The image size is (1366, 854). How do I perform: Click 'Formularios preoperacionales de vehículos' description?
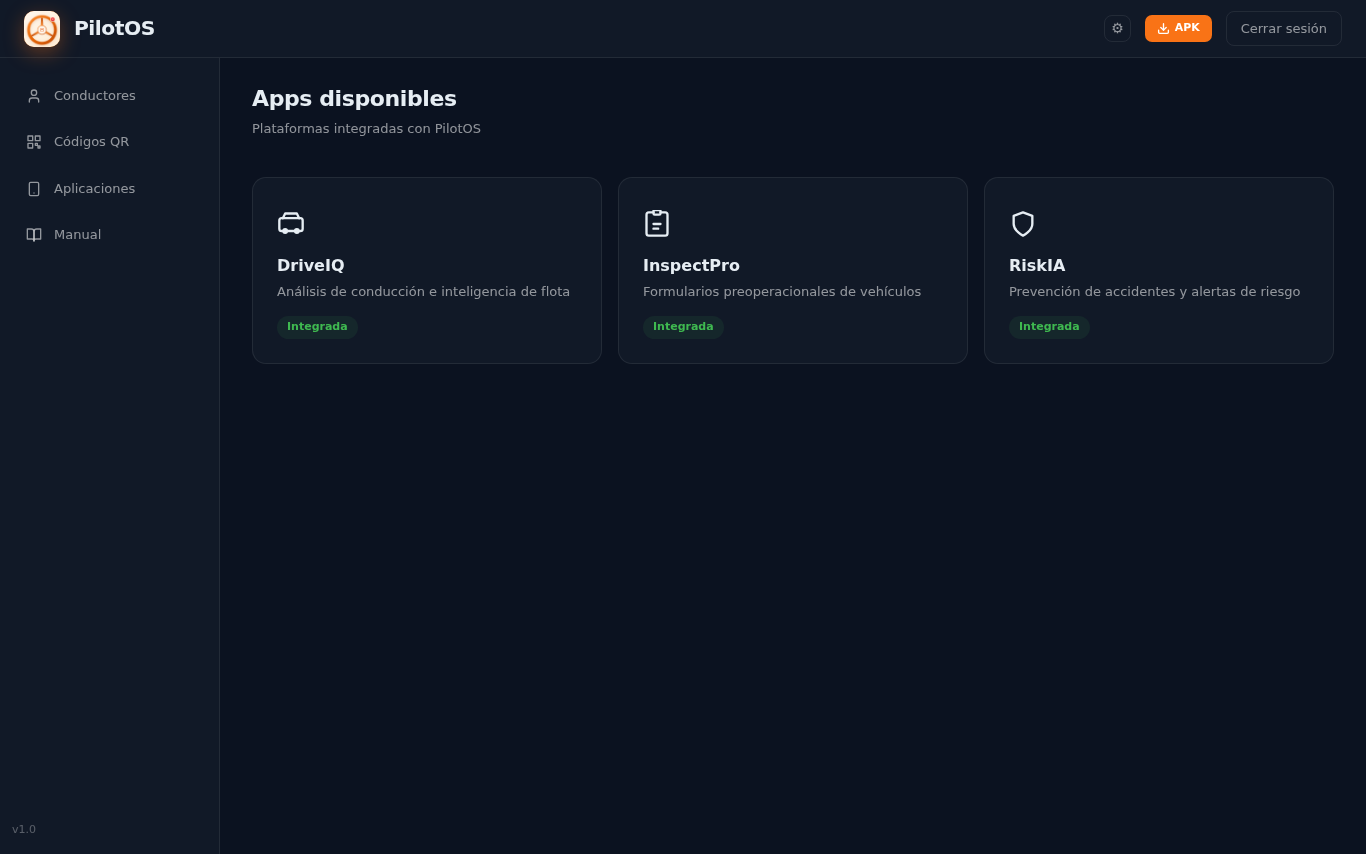[782, 292]
